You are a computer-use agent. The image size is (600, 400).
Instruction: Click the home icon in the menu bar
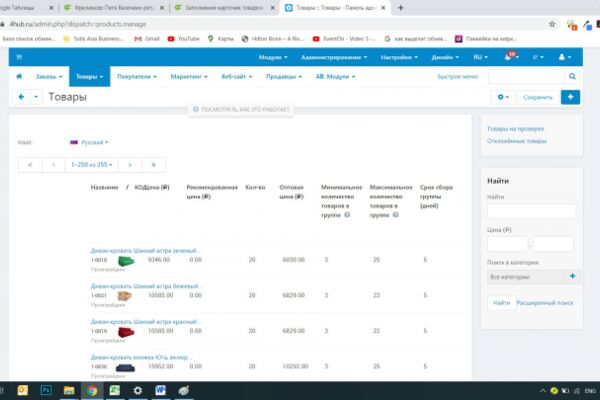[19, 76]
